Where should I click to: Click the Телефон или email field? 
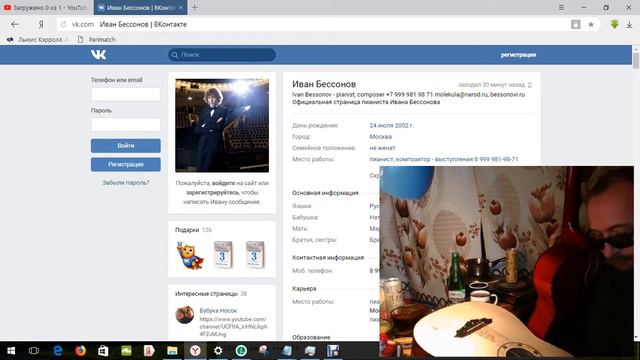pos(126,94)
